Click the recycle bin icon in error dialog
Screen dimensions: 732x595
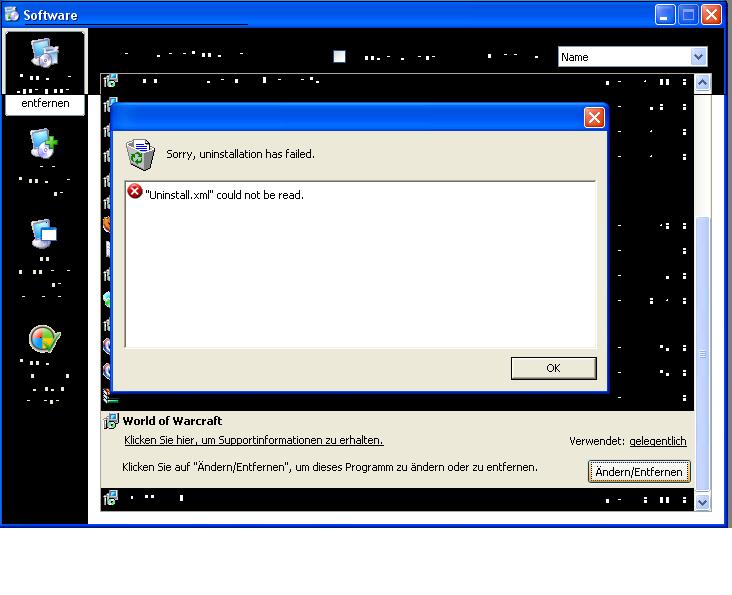point(140,154)
